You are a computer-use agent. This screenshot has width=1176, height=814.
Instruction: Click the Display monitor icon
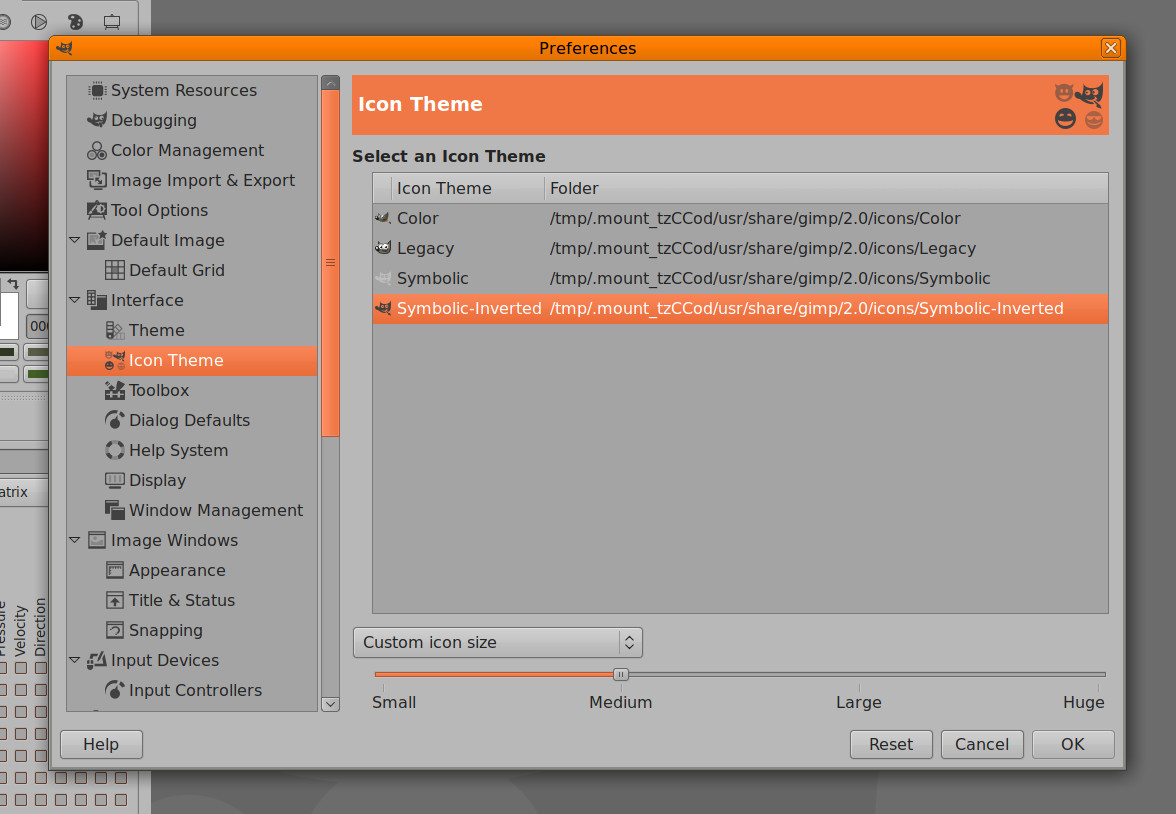click(115, 480)
